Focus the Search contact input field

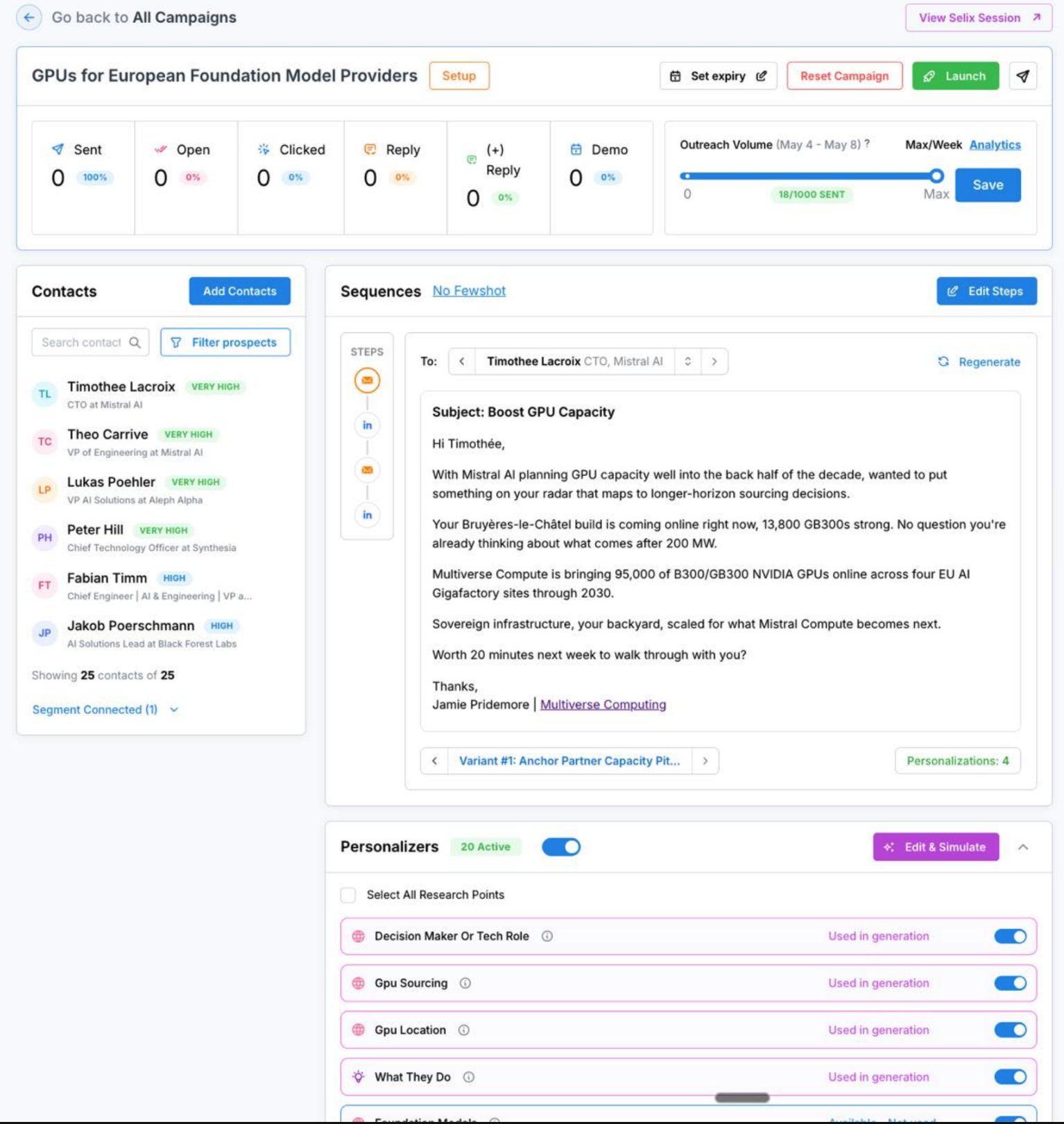pos(90,342)
